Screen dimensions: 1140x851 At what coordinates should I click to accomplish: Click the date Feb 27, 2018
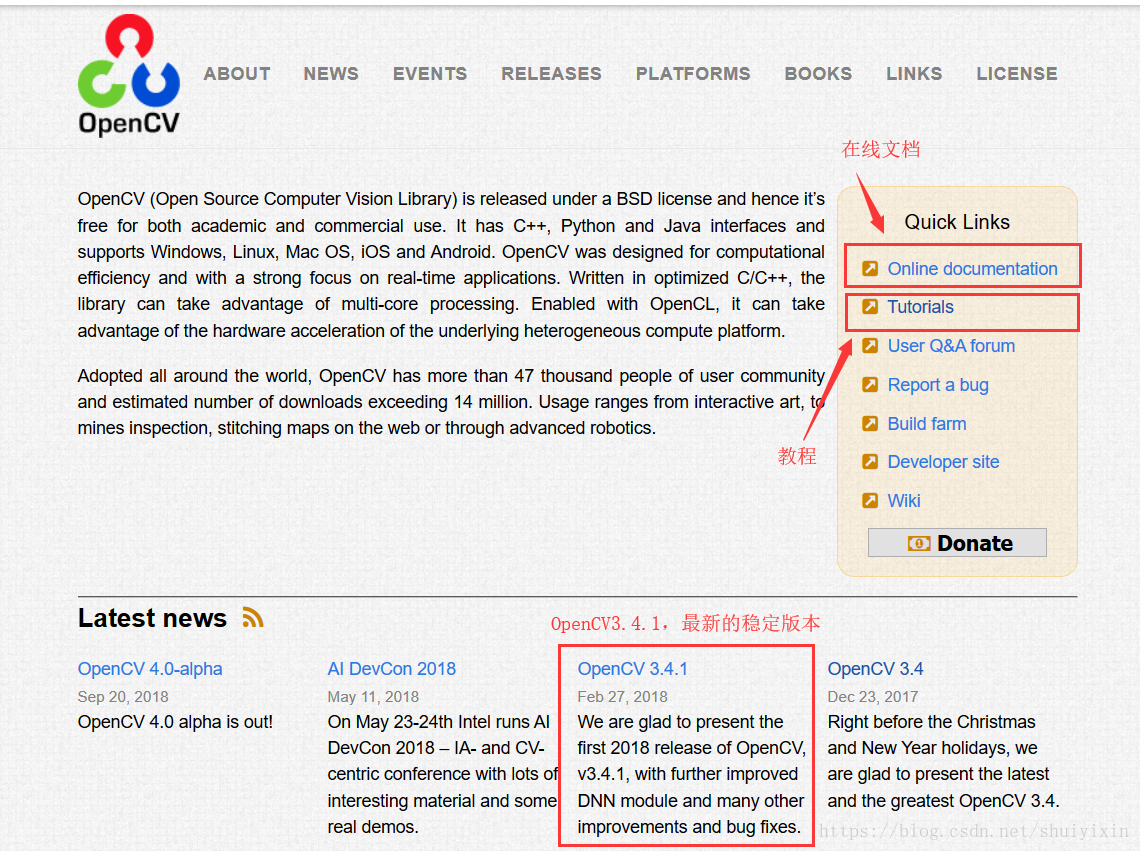(622, 697)
